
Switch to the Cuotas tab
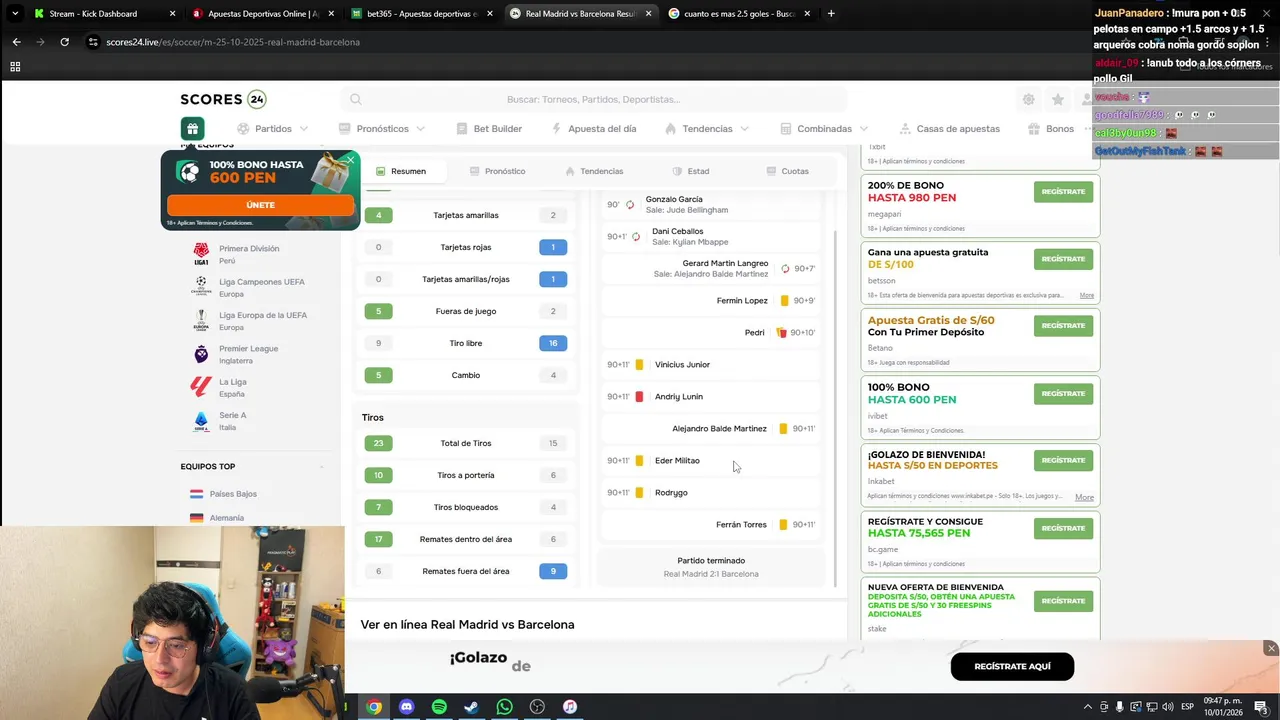click(x=788, y=171)
